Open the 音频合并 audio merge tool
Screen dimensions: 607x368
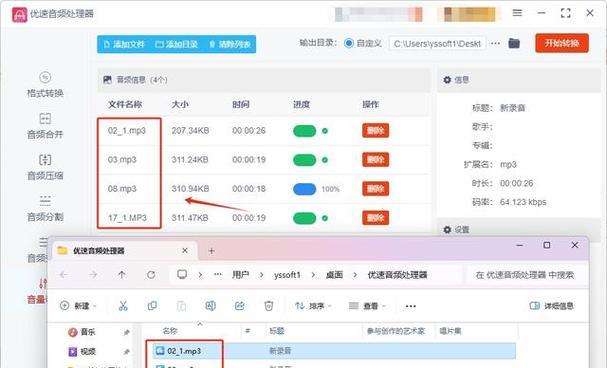45,126
